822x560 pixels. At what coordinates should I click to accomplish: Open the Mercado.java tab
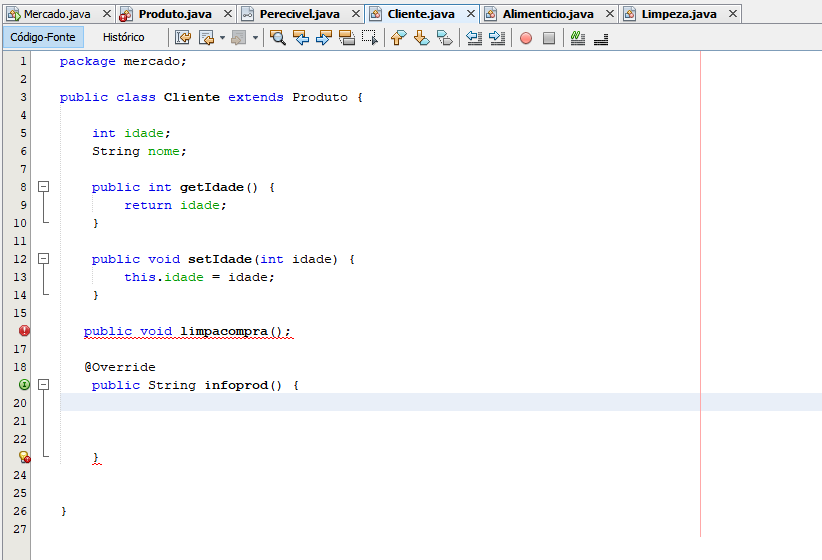(x=57, y=14)
